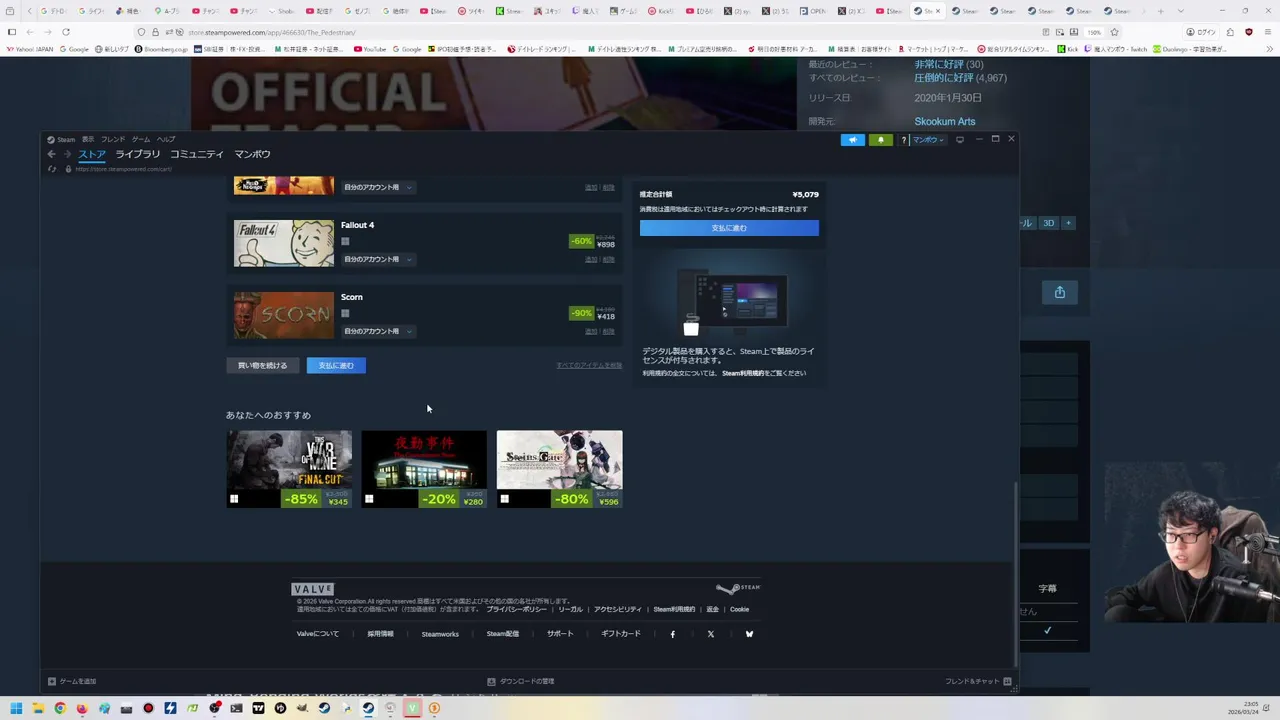Open the ヘルプ menu

click(166, 140)
